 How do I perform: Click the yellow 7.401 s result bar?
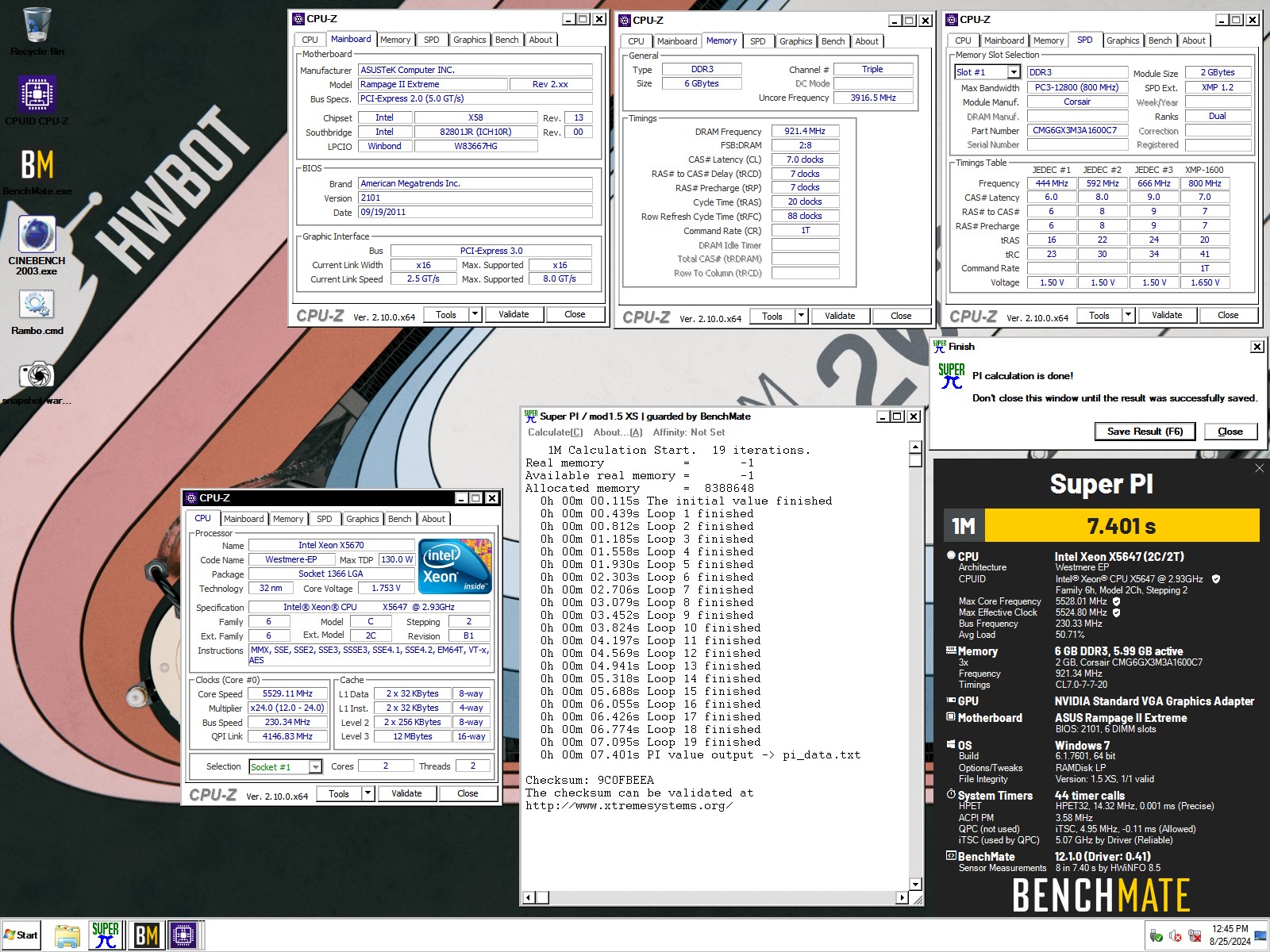pyautogui.click(x=1121, y=526)
